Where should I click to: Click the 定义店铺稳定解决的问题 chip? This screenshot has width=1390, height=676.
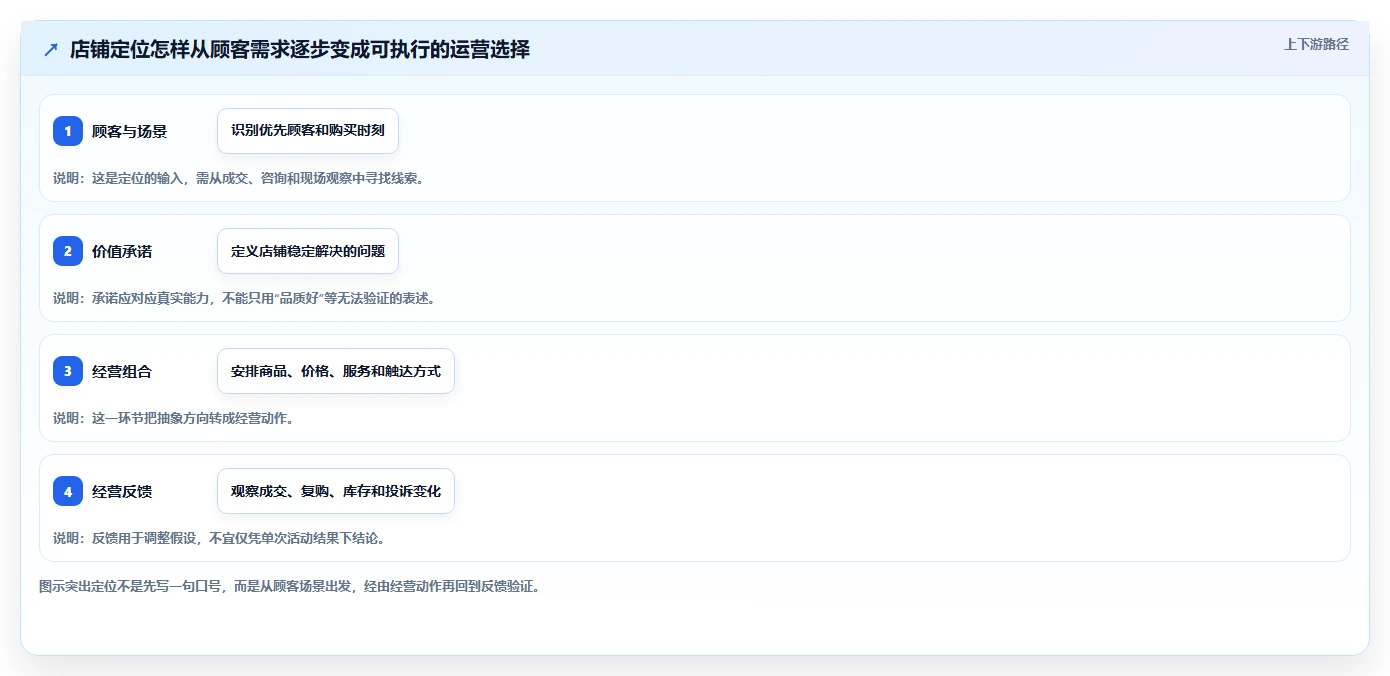click(x=308, y=251)
